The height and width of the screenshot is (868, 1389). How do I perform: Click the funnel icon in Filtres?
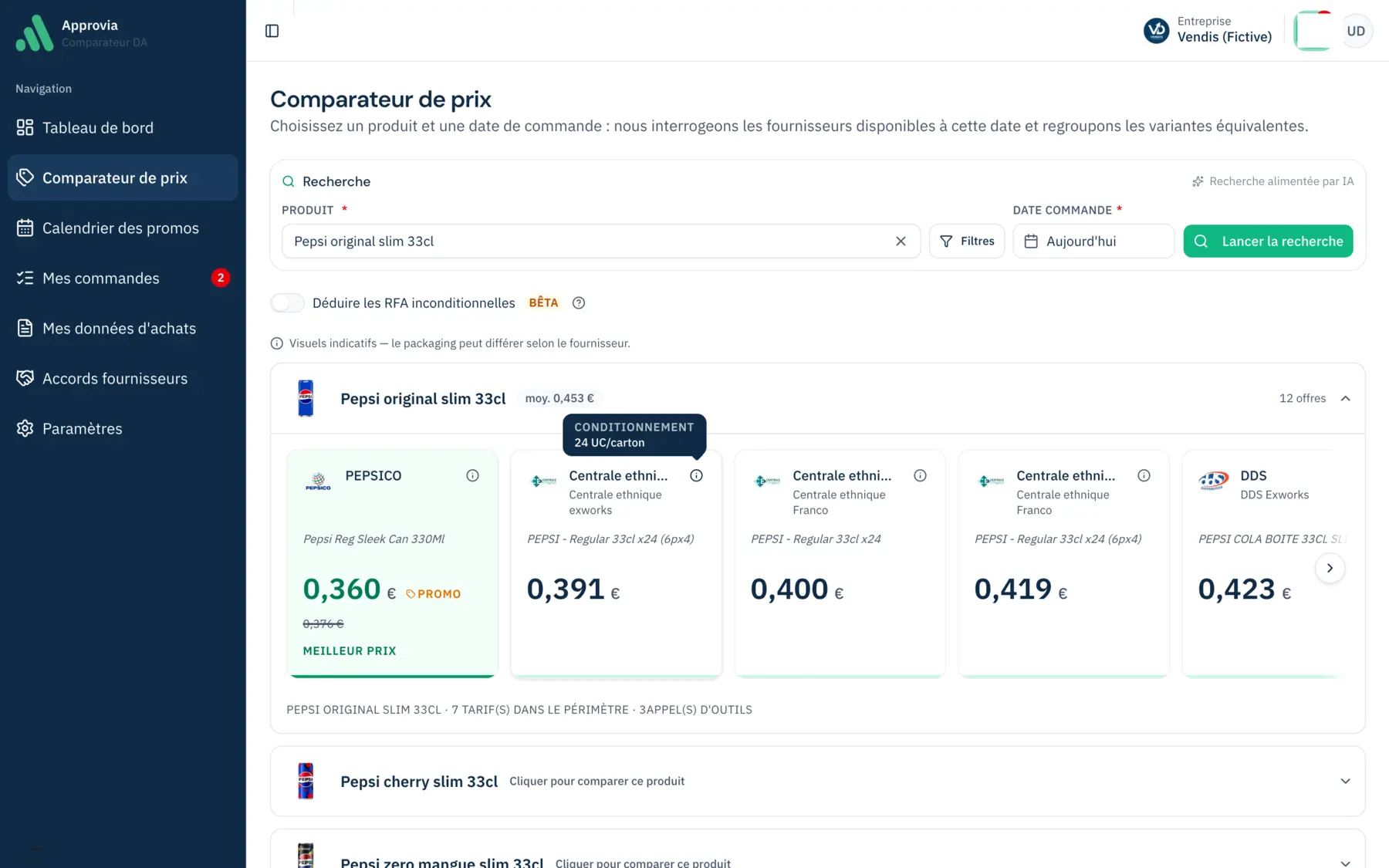point(946,241)
